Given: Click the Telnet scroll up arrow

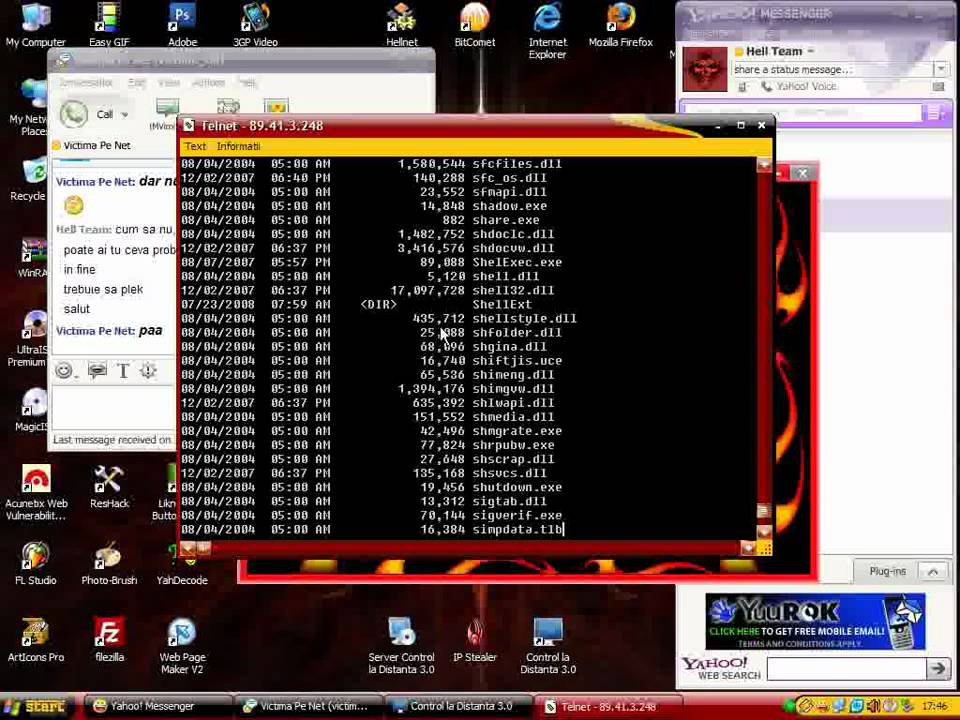Looking at the screenshot, I should (764, 165).
